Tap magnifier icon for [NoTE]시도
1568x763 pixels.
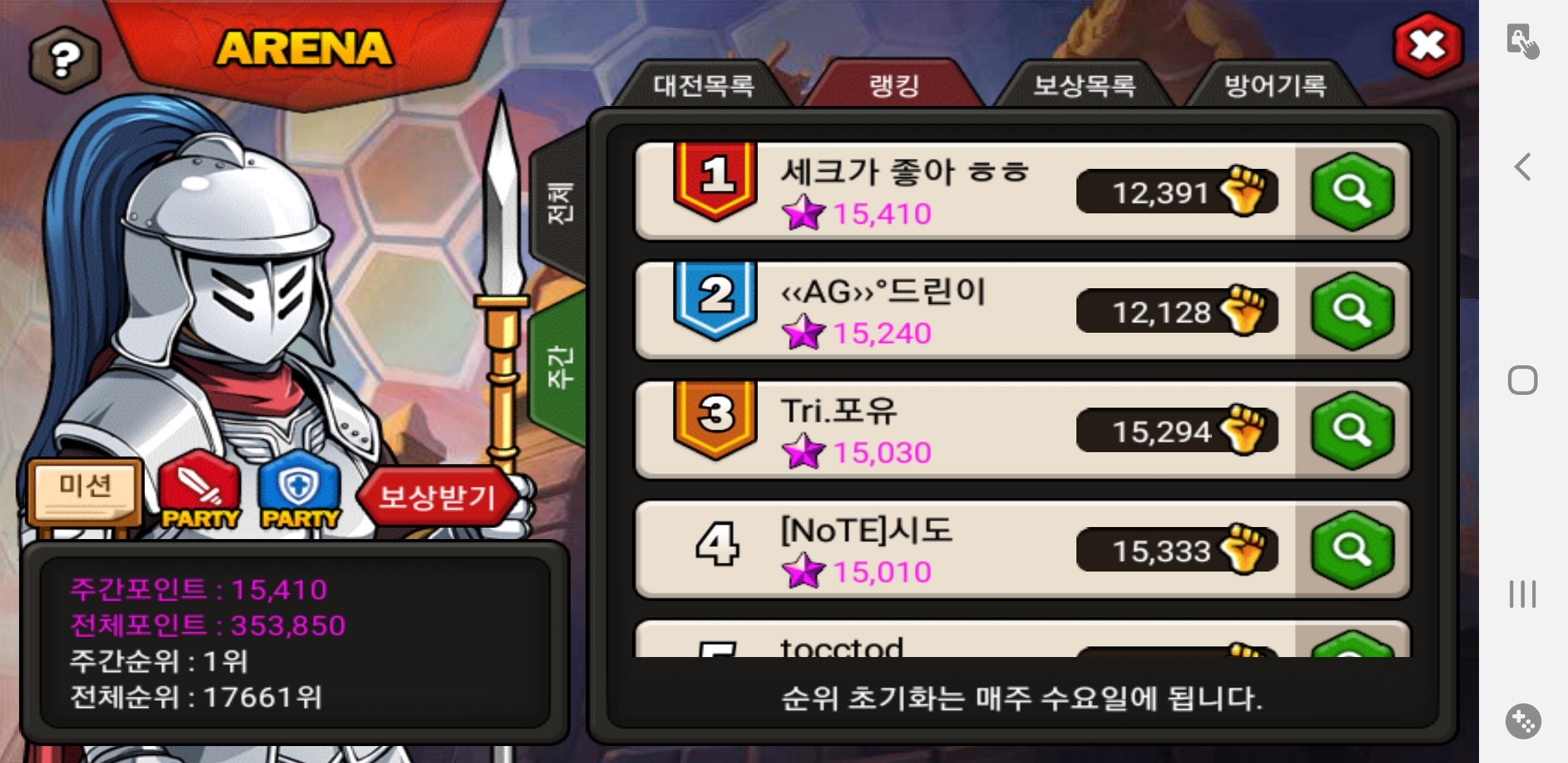pos(1353,550)
